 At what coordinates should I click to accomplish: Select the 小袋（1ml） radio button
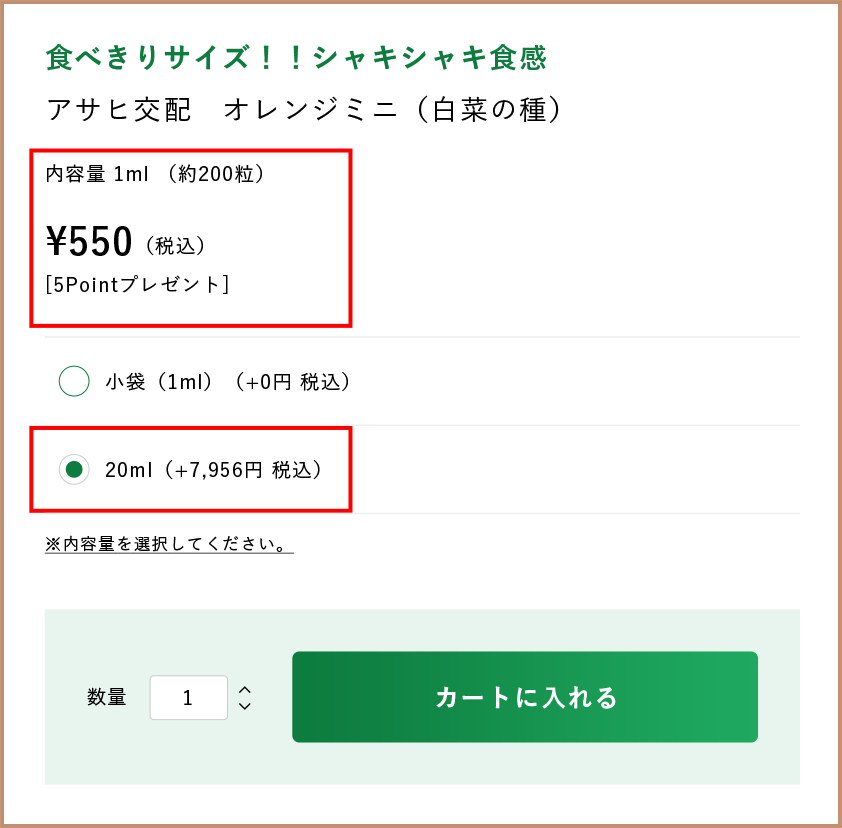coord(74,381)
